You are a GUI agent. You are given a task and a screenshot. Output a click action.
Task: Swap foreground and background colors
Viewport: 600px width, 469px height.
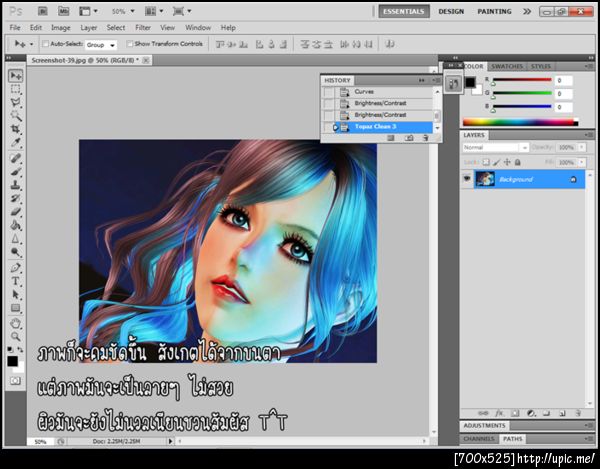tap(20, 350)
